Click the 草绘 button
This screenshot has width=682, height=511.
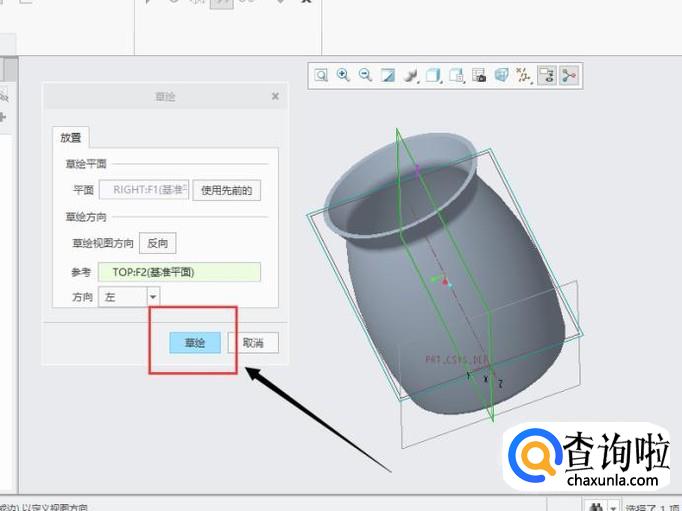195,343
